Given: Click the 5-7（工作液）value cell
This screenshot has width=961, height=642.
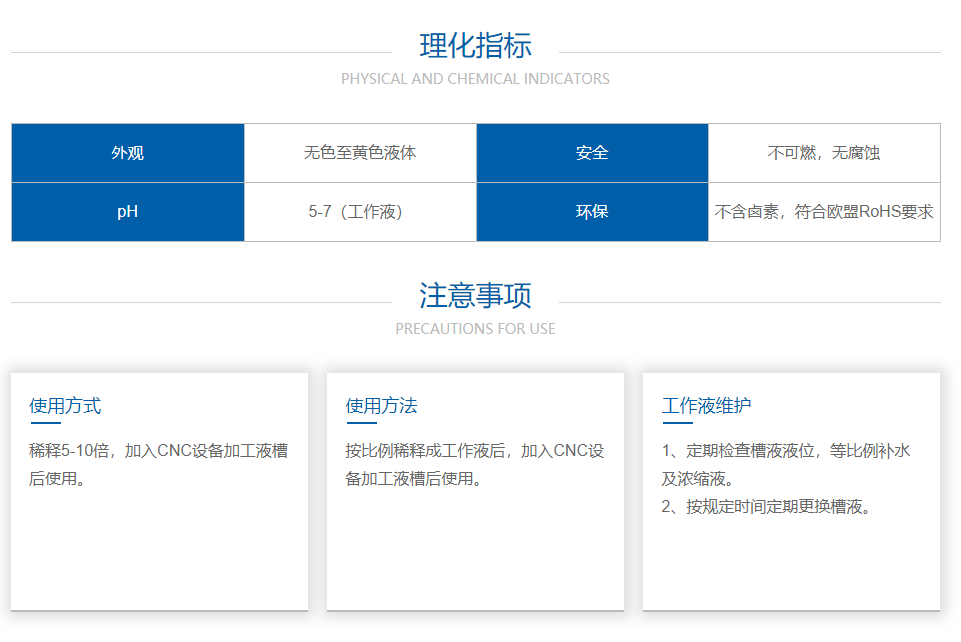Looking at the screenshot, I should tap(360, 212).
